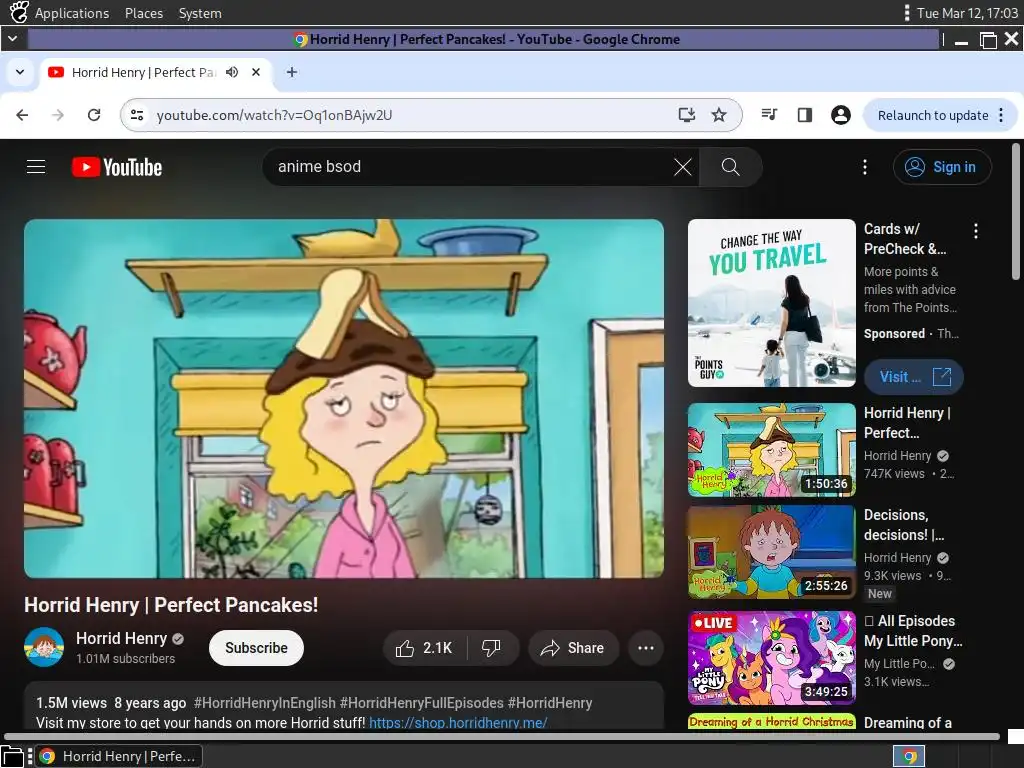Expand Chrome tab search dropdown arrow
1024x768 pixels.
[20, 72]
